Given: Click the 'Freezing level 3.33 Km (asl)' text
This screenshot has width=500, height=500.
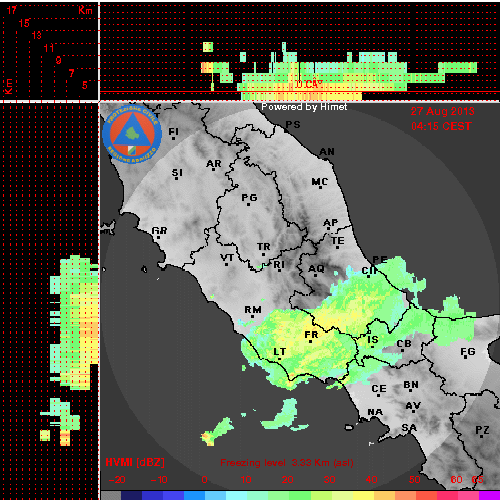Looking at the screenshot, I should (287, 463).
